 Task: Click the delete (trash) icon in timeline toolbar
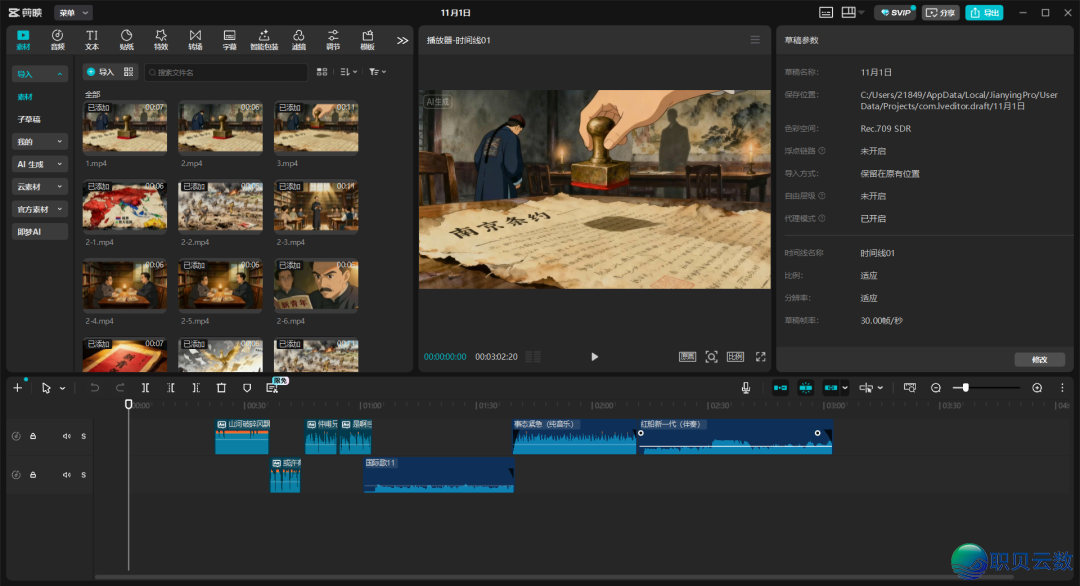221,388
